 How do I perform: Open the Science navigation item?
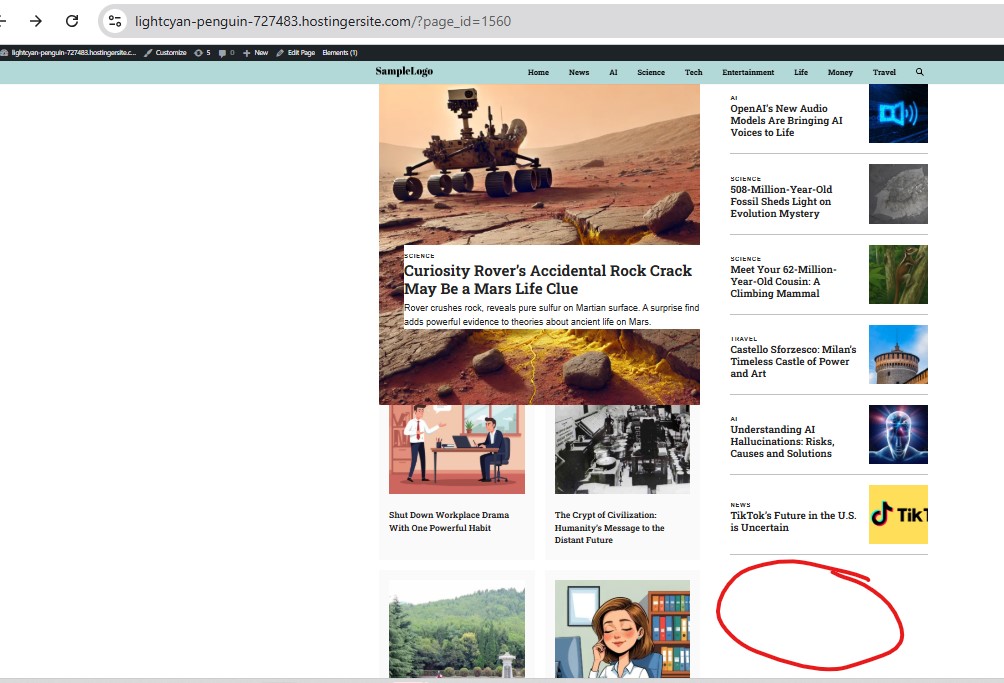pyautogui.click(x=651, y=72)
